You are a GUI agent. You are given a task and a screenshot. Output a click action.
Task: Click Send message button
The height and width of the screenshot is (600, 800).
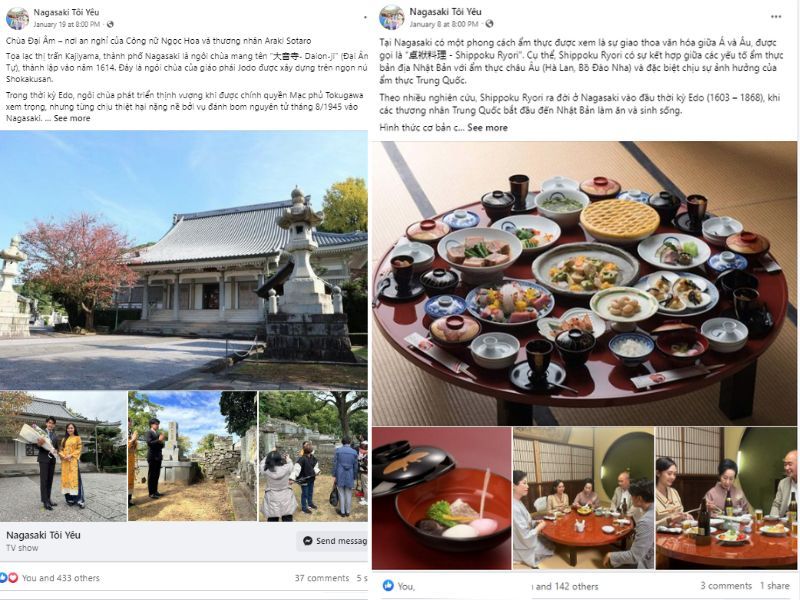tap(333, 541)
